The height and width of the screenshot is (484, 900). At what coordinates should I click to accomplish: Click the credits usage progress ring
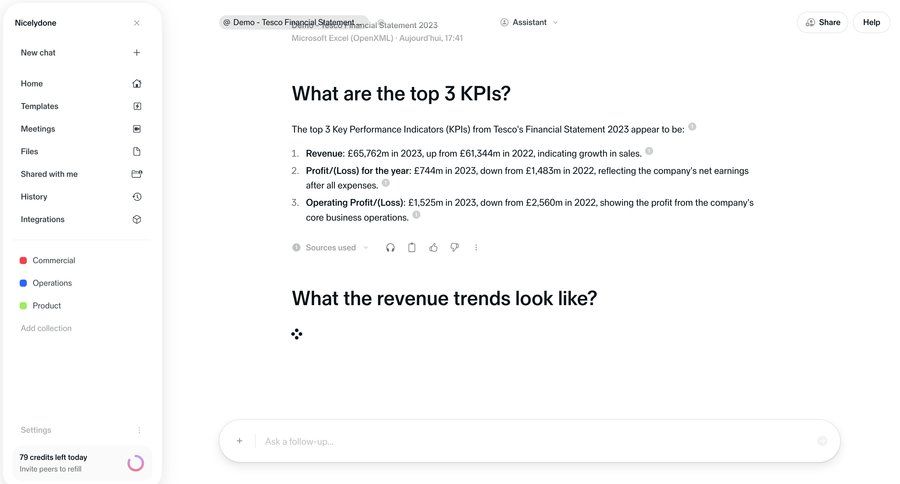pyautogui.click(x=135, y=463)
